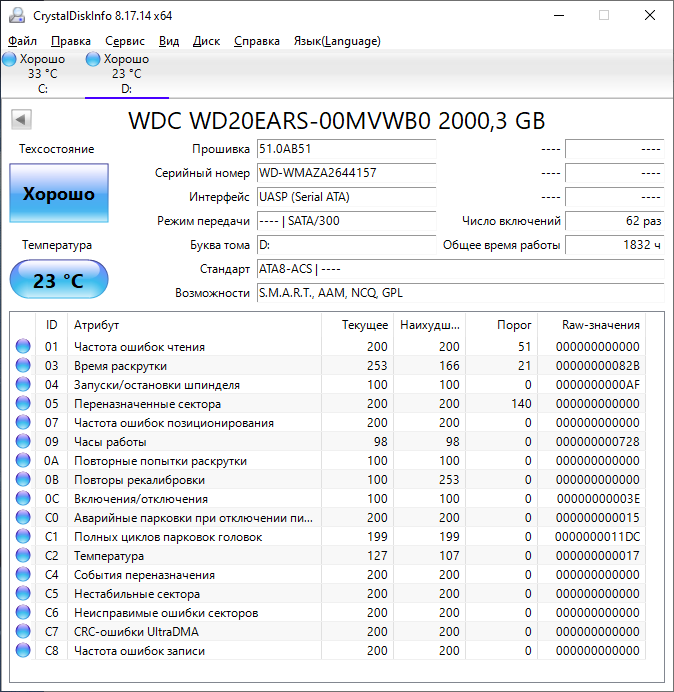Click the Raw-значения column header

[601, 325]
